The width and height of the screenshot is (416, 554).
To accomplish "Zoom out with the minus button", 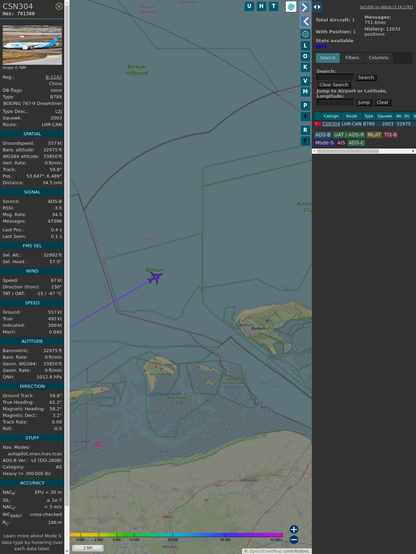I will pyautogui.click(x=294, y=540).
